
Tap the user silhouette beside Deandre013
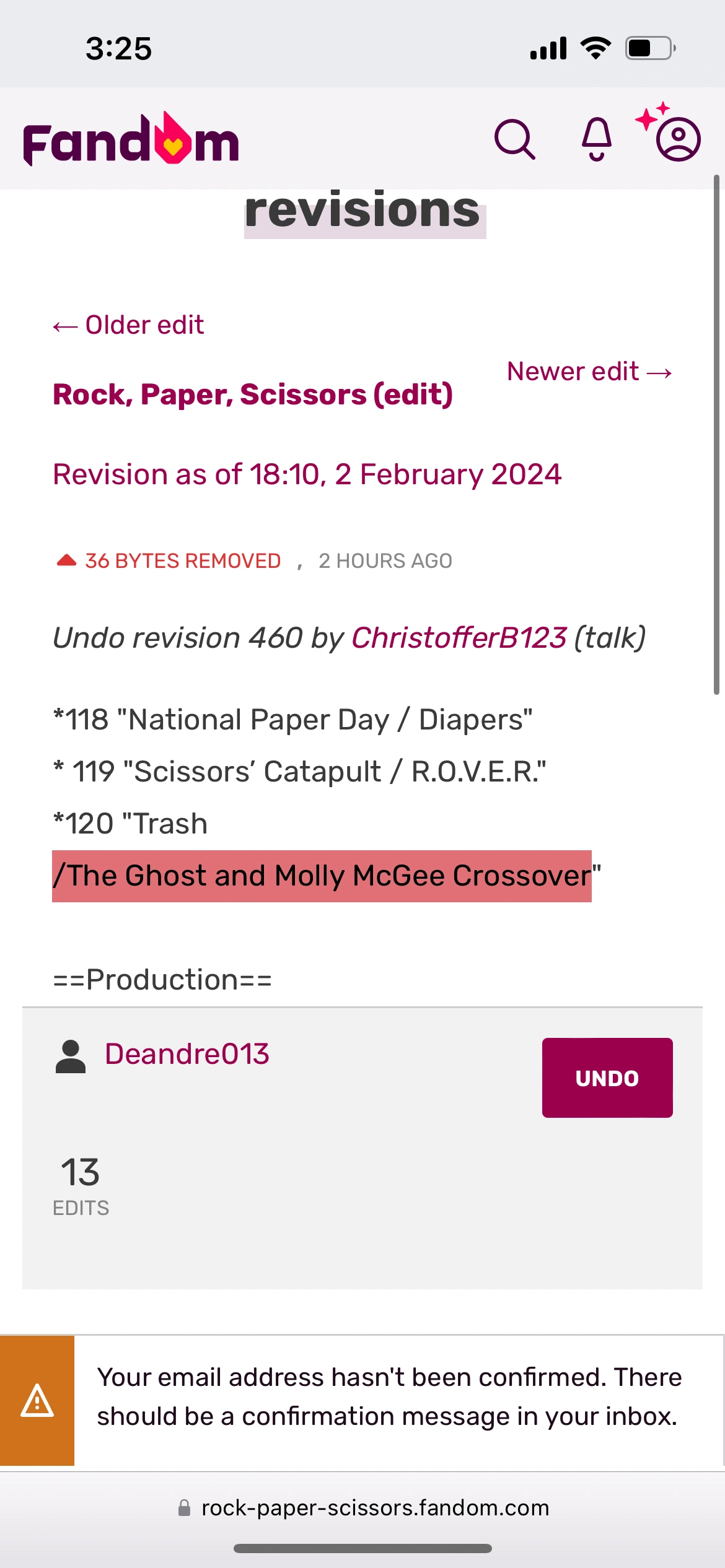click(71, 1056)
